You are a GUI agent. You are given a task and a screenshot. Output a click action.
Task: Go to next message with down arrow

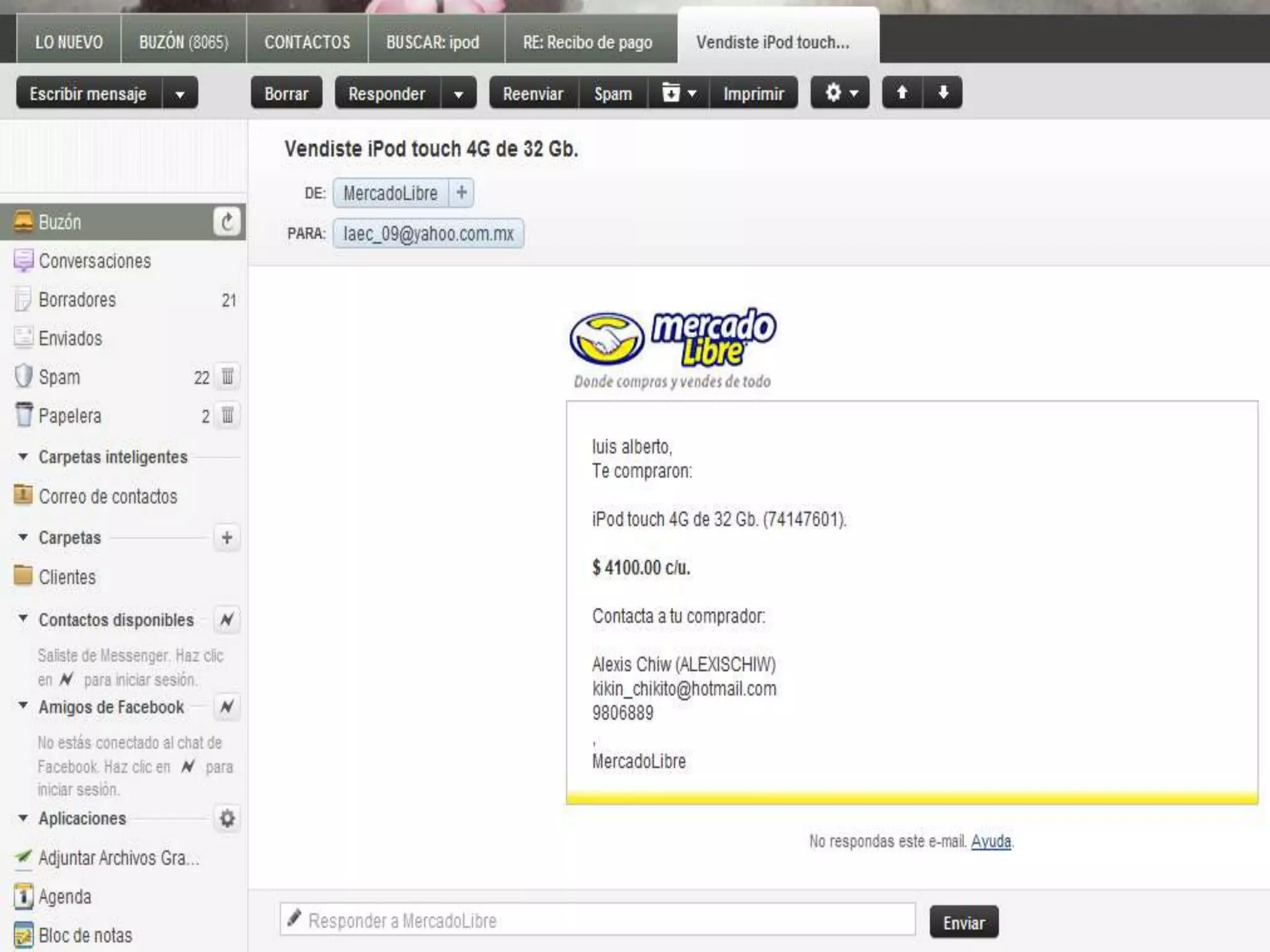pos(943,93)
